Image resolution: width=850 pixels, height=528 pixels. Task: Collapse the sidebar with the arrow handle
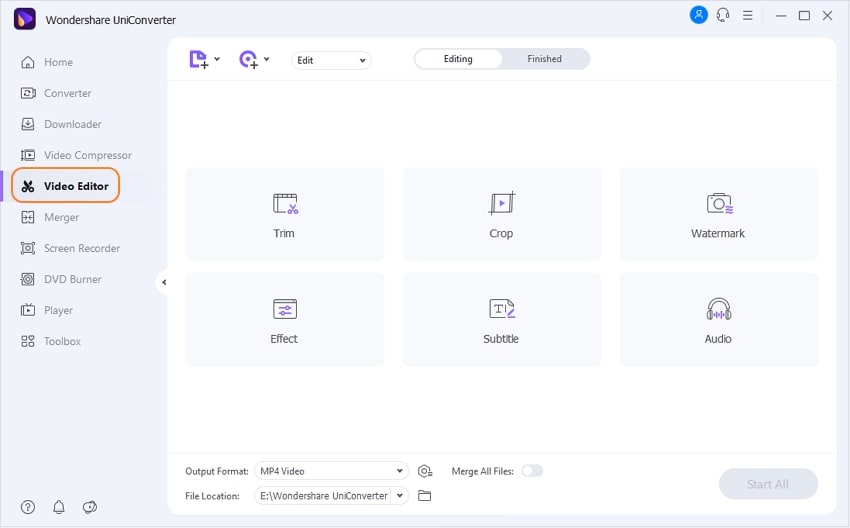[x=163, y=282]
